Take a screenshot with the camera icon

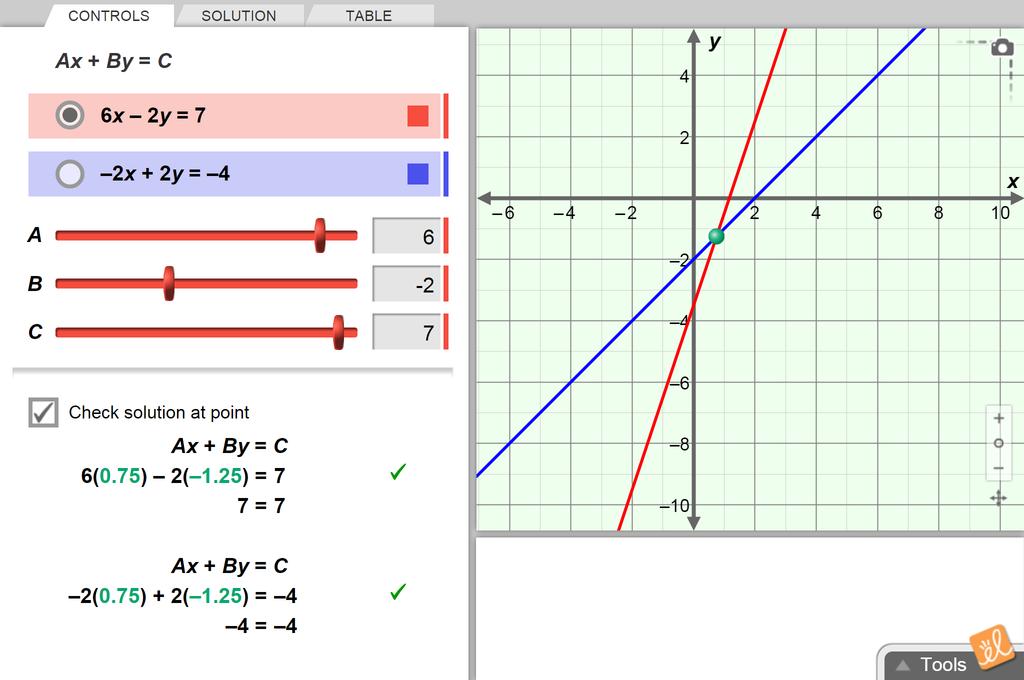(x=1002, y=48)
